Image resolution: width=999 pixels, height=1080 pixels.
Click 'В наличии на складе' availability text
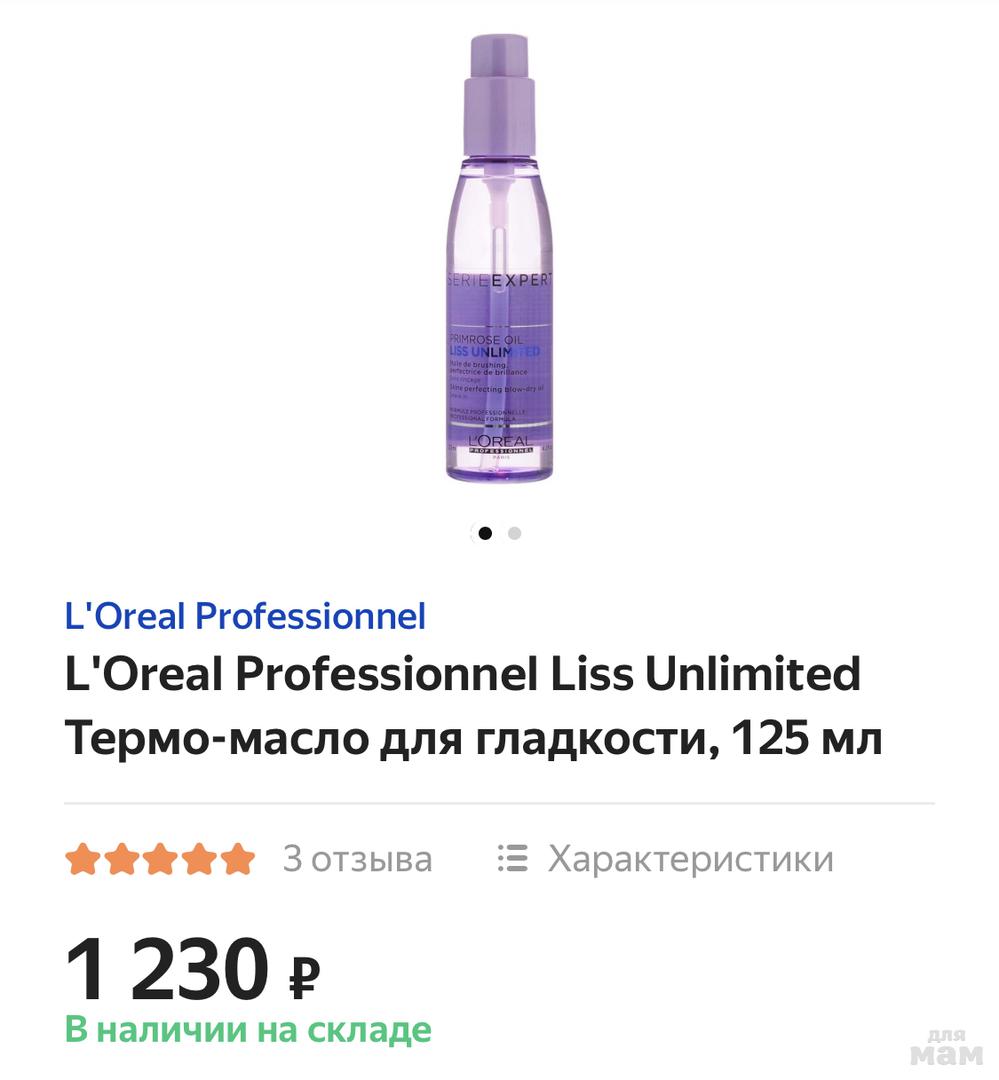point(248,1030)
